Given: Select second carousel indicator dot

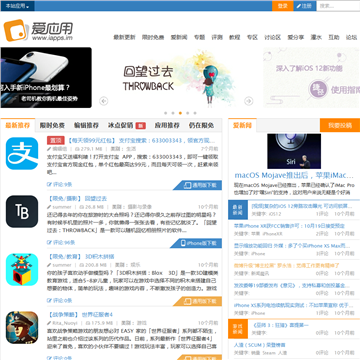Looking at the screenshot, I should 173,113.
